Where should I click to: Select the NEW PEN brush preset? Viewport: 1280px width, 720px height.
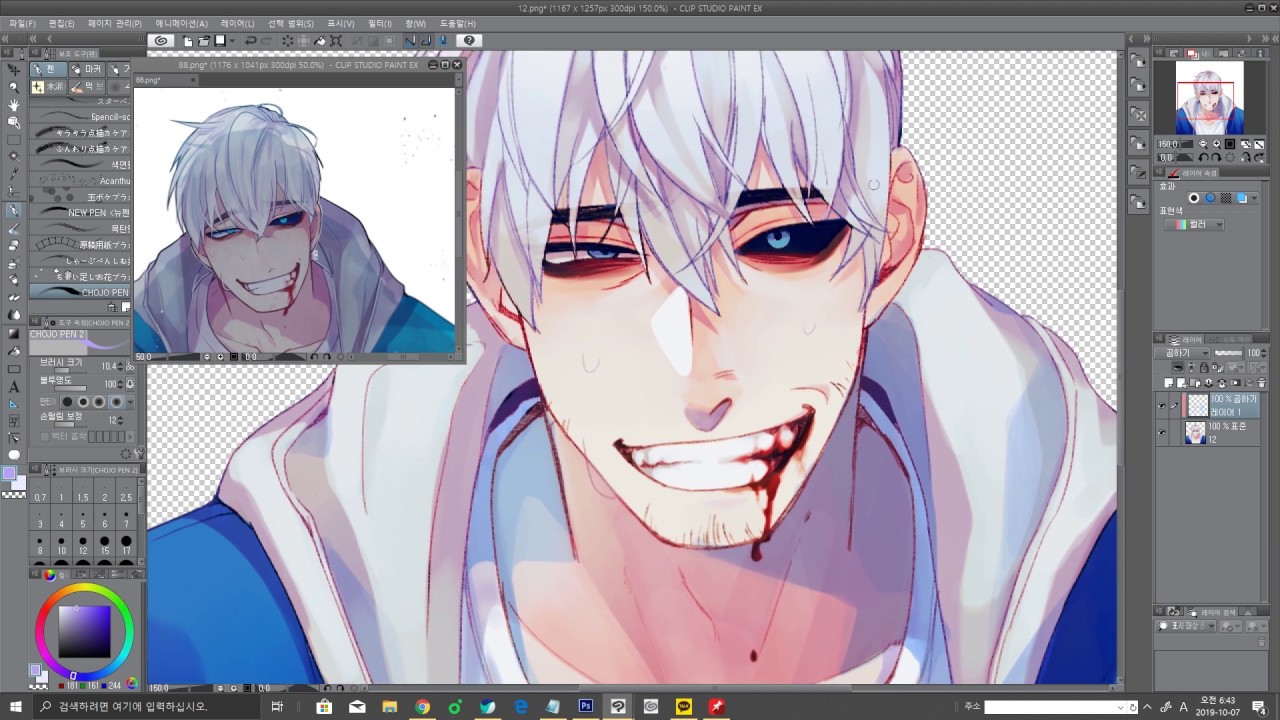point(80,212)
